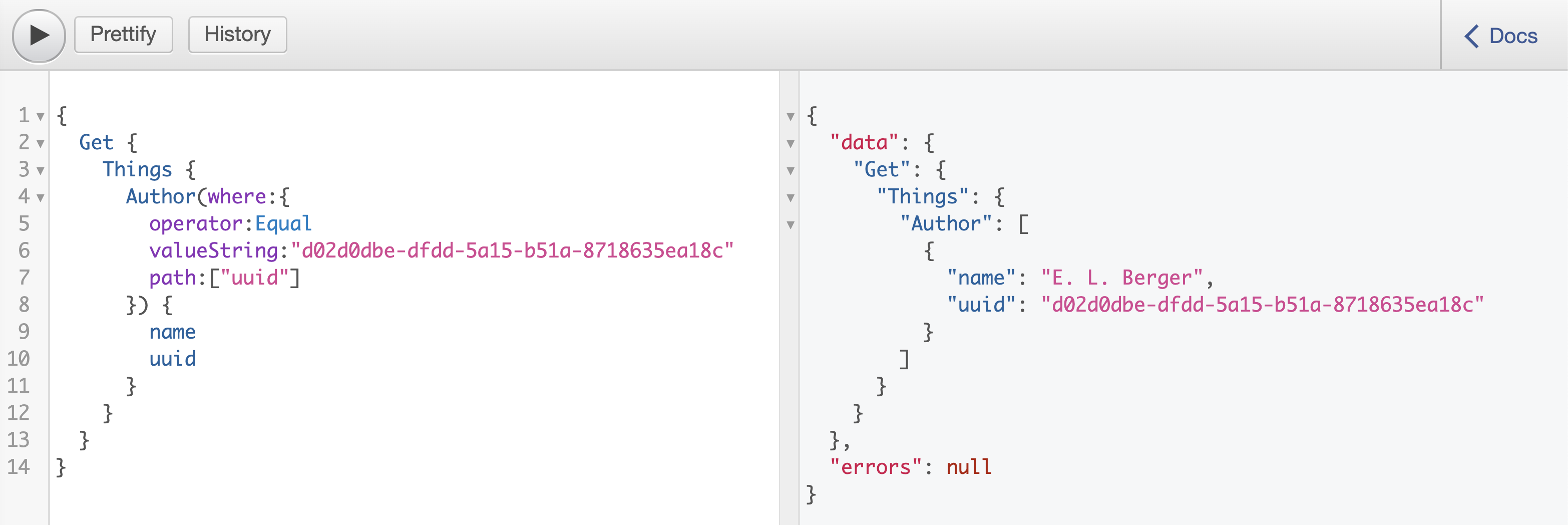Select the uuid field on line 10
The image size is (1568, 525).
click(173, 358)
